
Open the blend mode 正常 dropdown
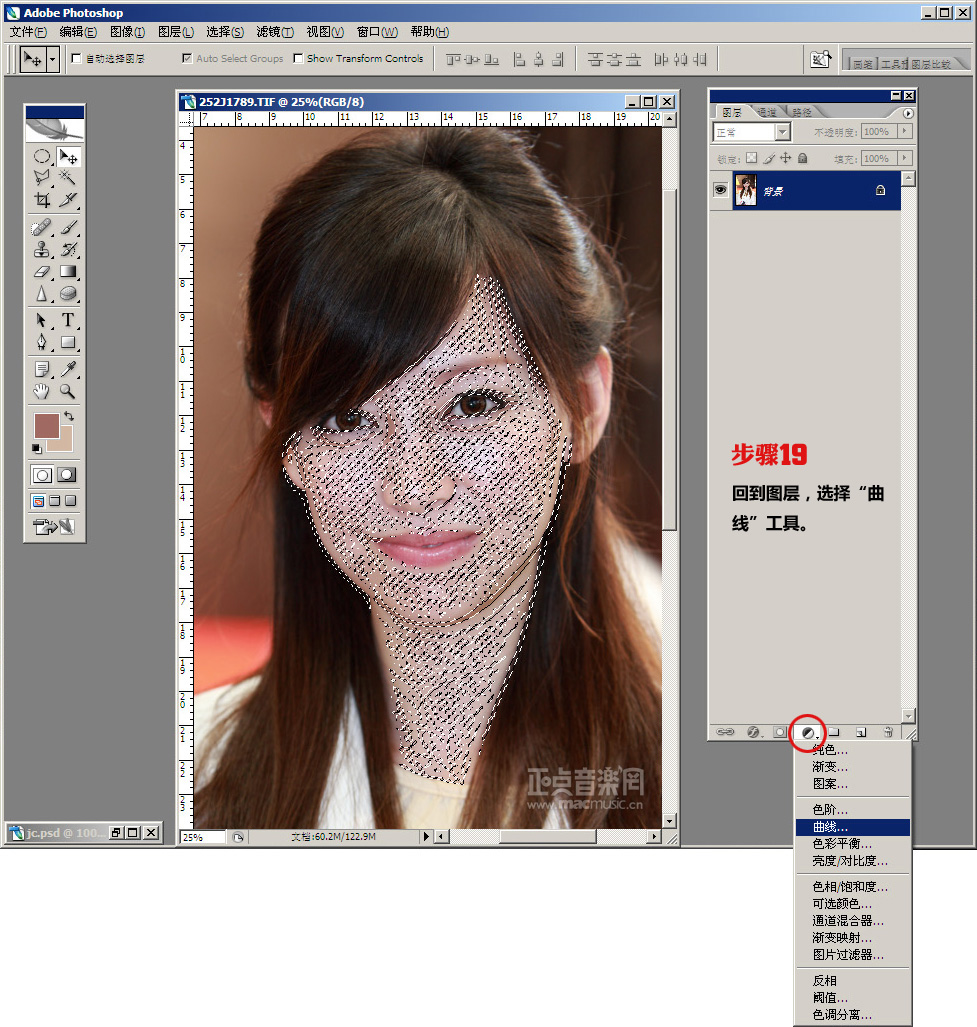[751, 132]
